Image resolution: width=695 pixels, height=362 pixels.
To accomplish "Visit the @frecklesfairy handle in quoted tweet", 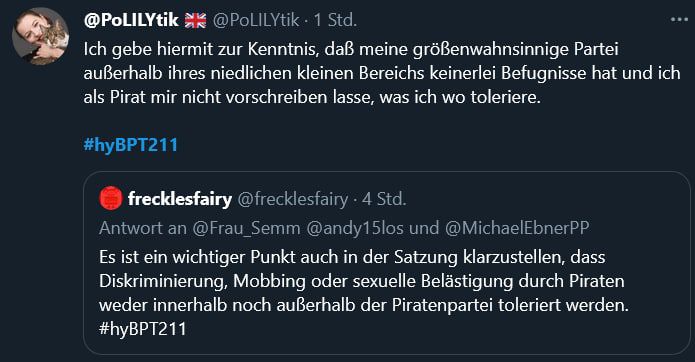I will click(x=293, y=199).
